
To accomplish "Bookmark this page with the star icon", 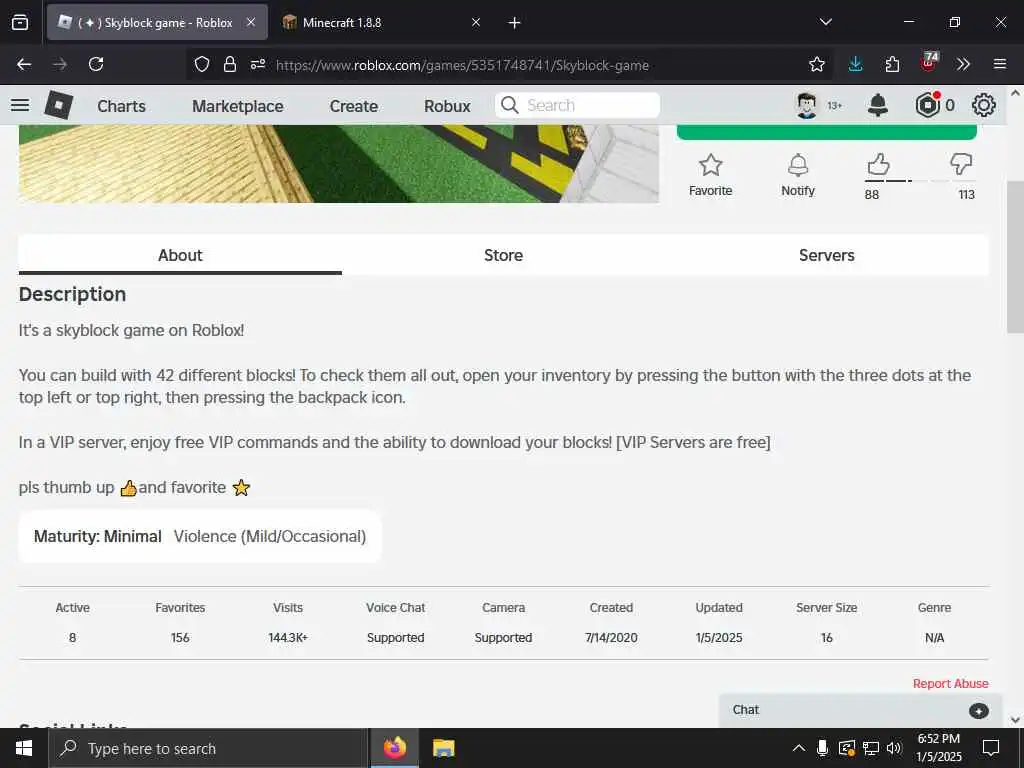I will pyautogui.click(x=816, y=64).
